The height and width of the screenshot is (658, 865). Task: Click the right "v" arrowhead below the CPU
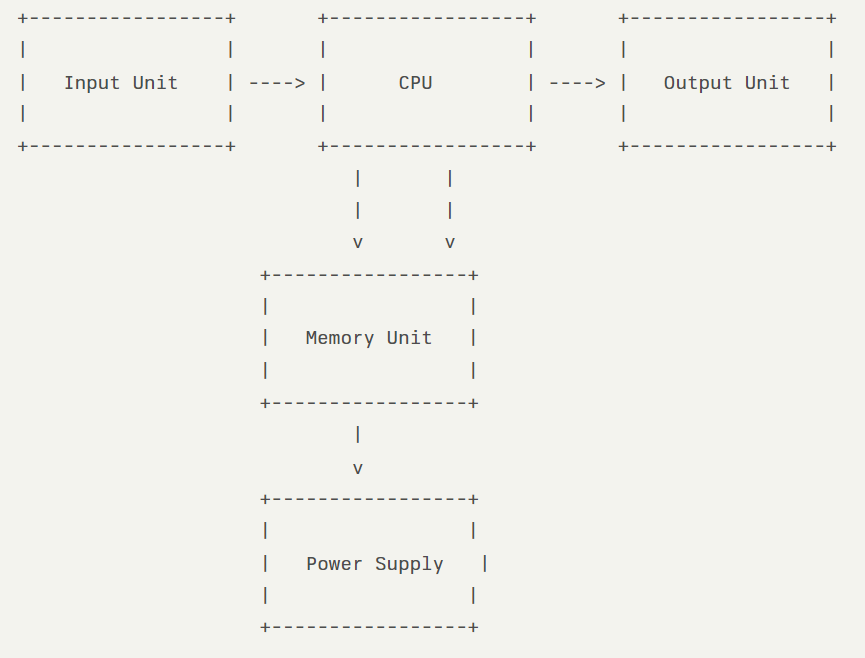coord(450,243)
